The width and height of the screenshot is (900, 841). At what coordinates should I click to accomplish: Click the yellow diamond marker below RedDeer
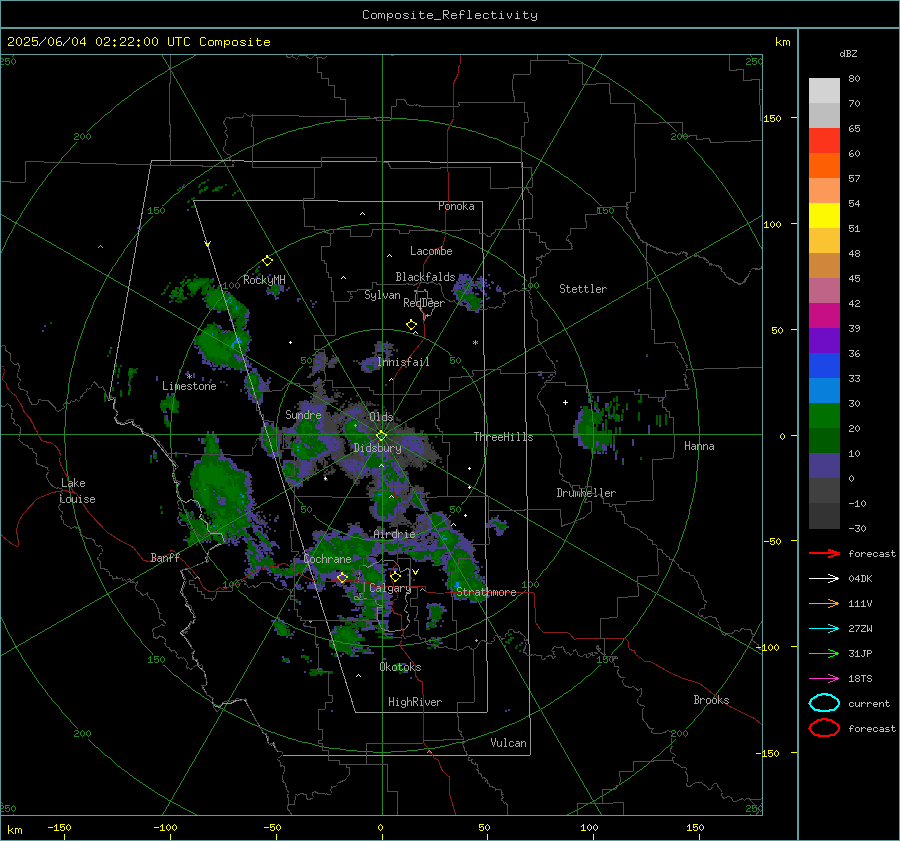(x=412, y=325)
